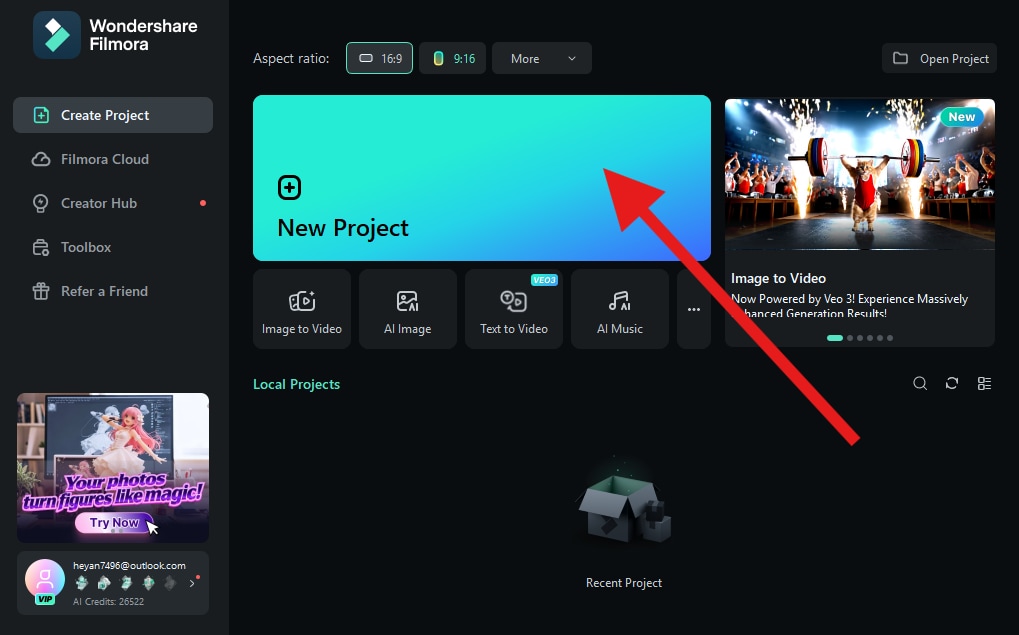This screenshot has height=635, width=1019.
Task: Click the New badge on promo banner
Action: click(x=962, y=117)
